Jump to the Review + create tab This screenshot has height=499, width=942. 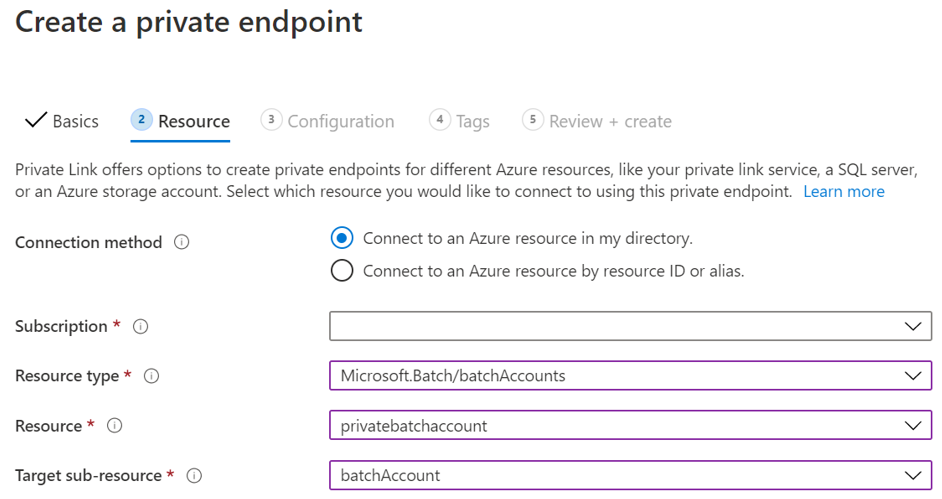coord(610,122)
